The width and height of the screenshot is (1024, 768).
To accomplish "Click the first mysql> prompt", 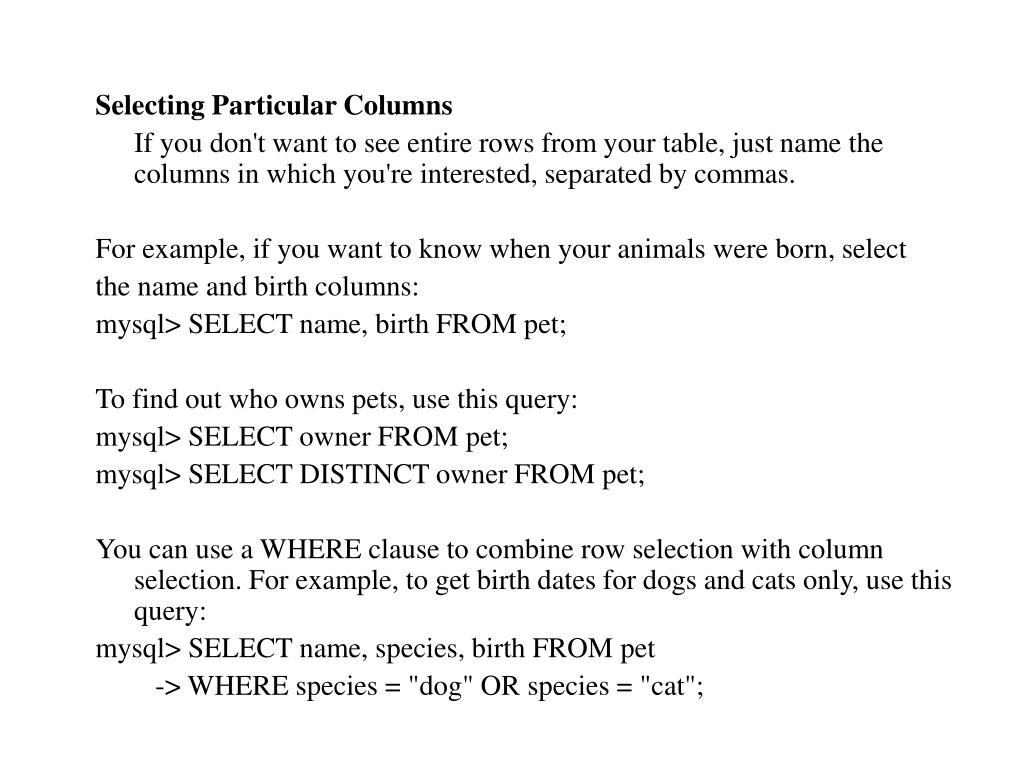I will coord(138,326).
